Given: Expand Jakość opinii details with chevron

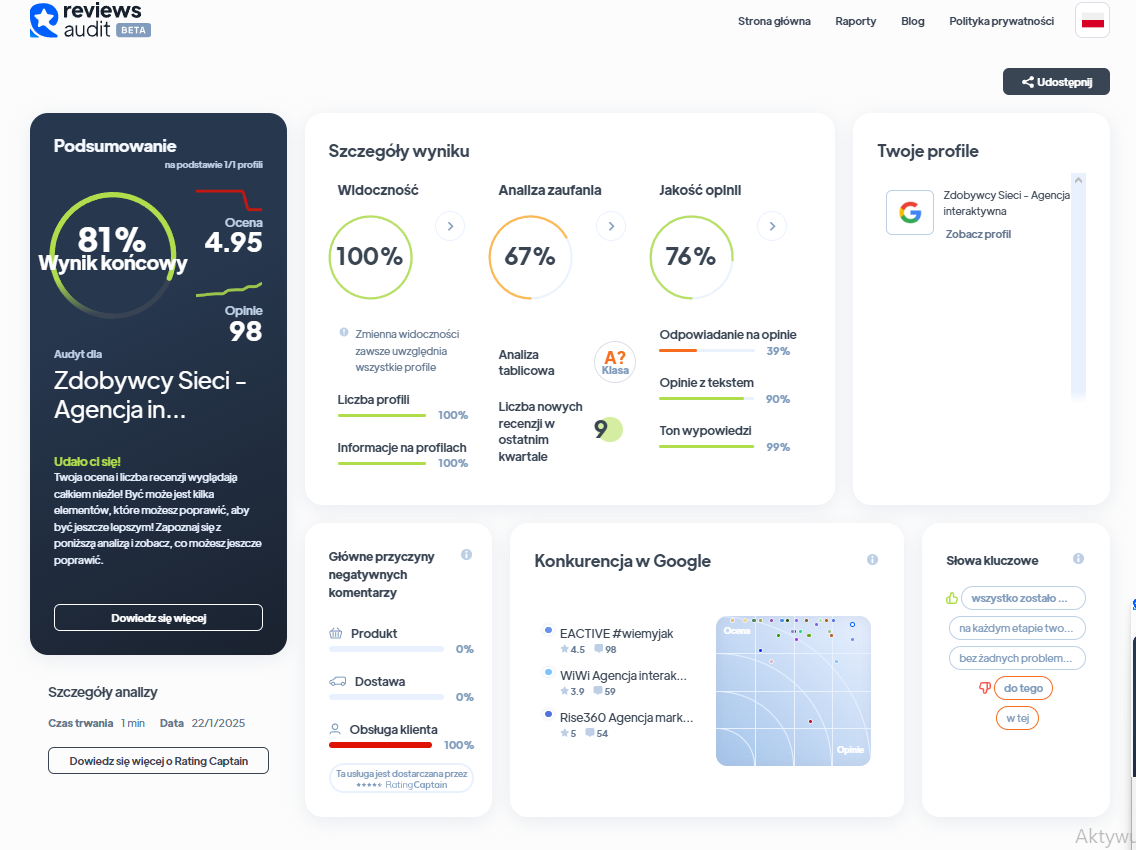Looking at the screenshot, I should tap(772, 226).
